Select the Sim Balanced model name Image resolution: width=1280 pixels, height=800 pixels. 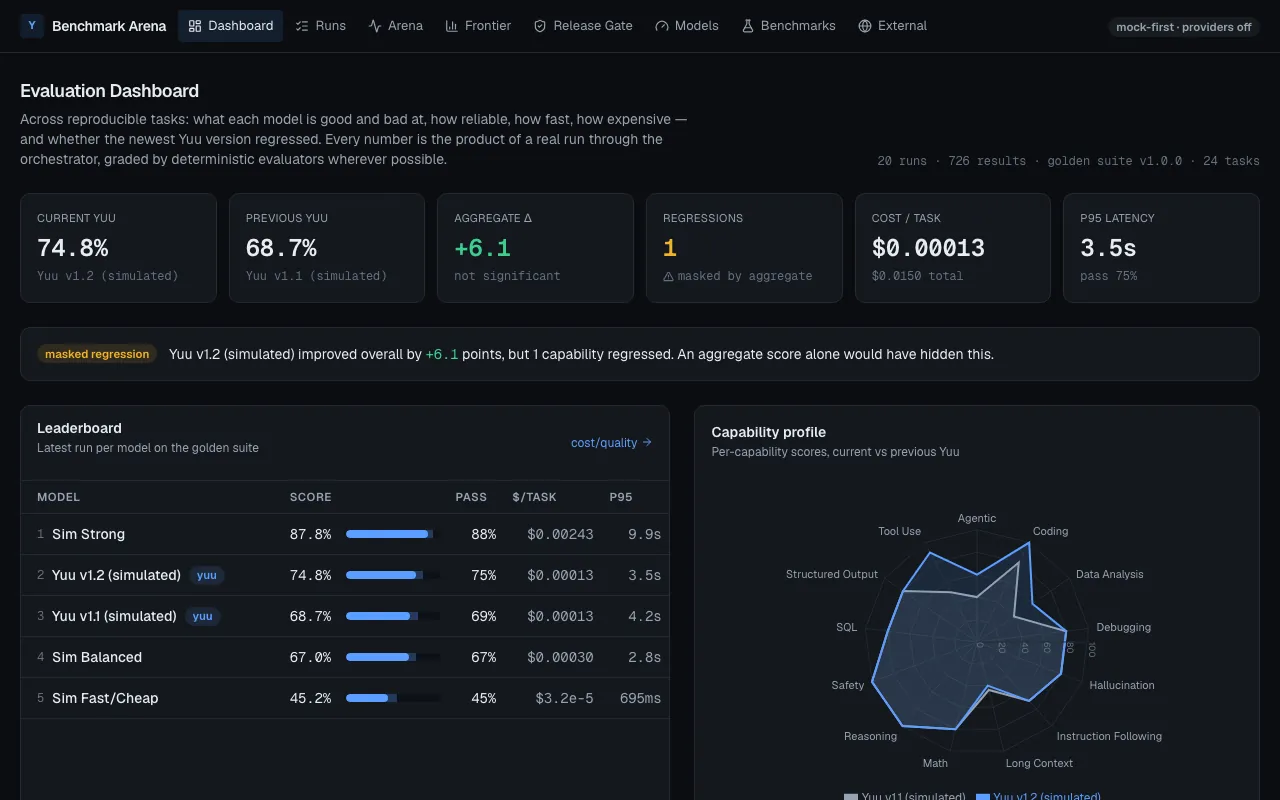97,657
